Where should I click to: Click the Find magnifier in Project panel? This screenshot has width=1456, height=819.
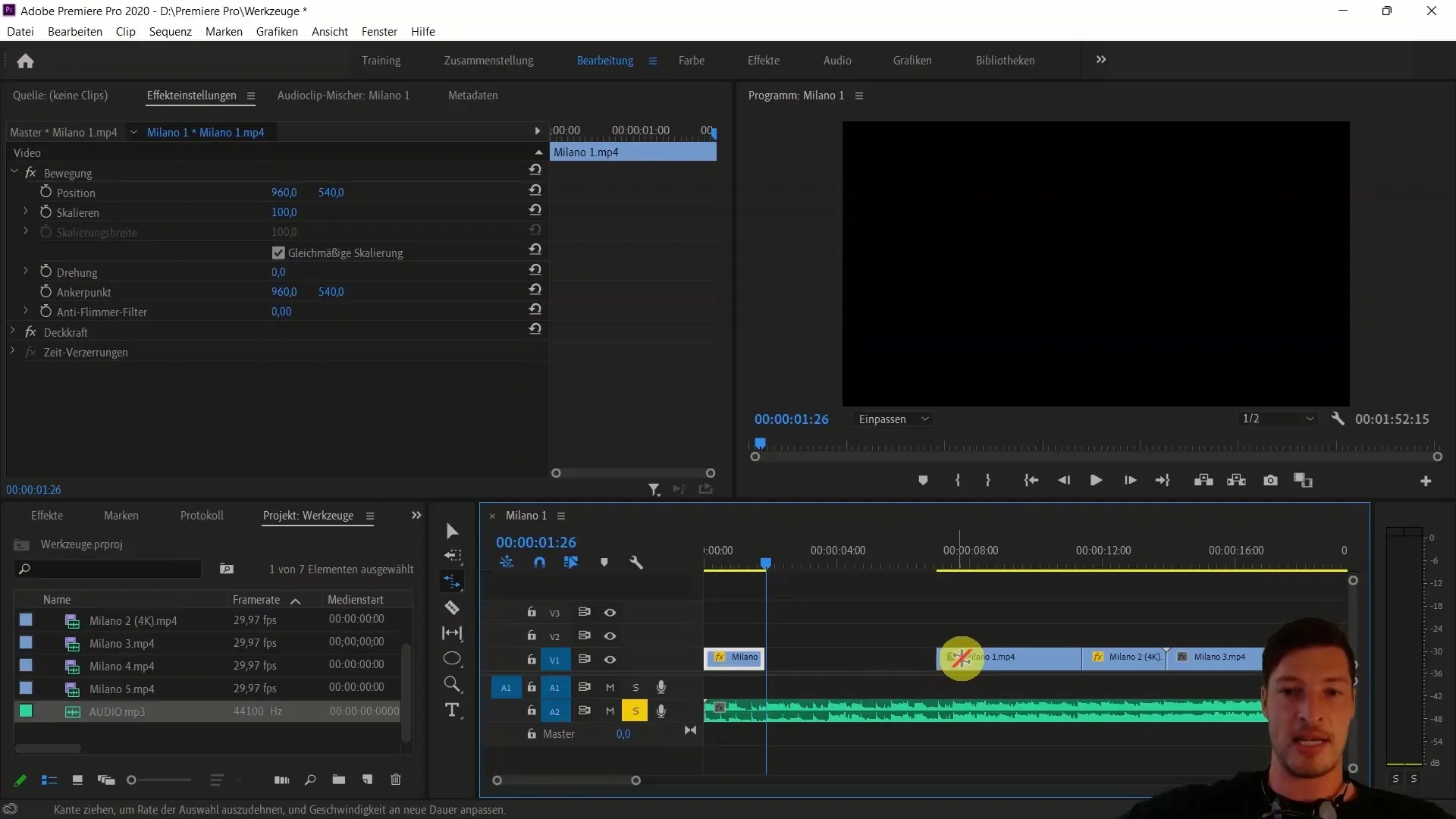point(310,780)
